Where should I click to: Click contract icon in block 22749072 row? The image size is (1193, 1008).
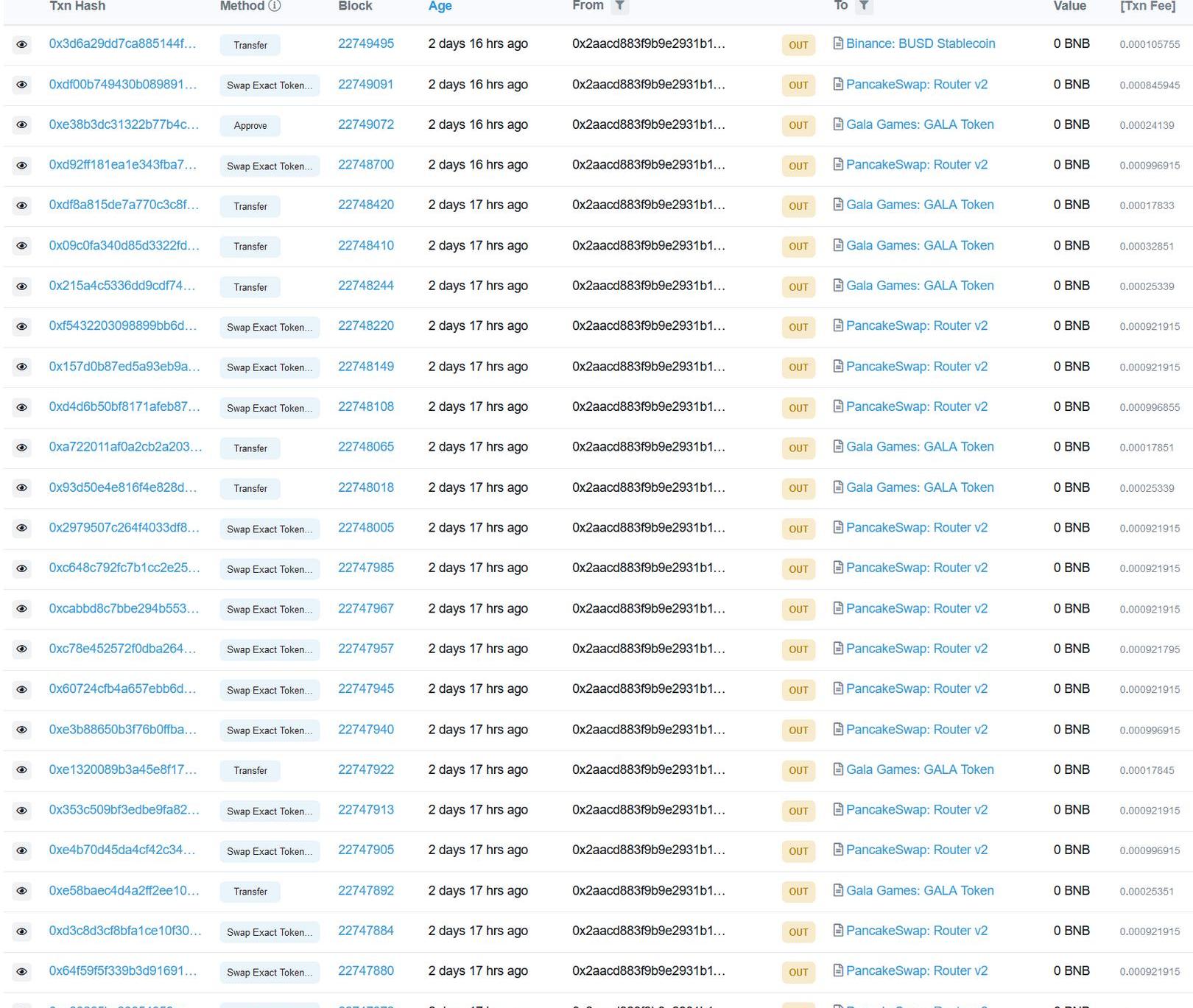838,124
